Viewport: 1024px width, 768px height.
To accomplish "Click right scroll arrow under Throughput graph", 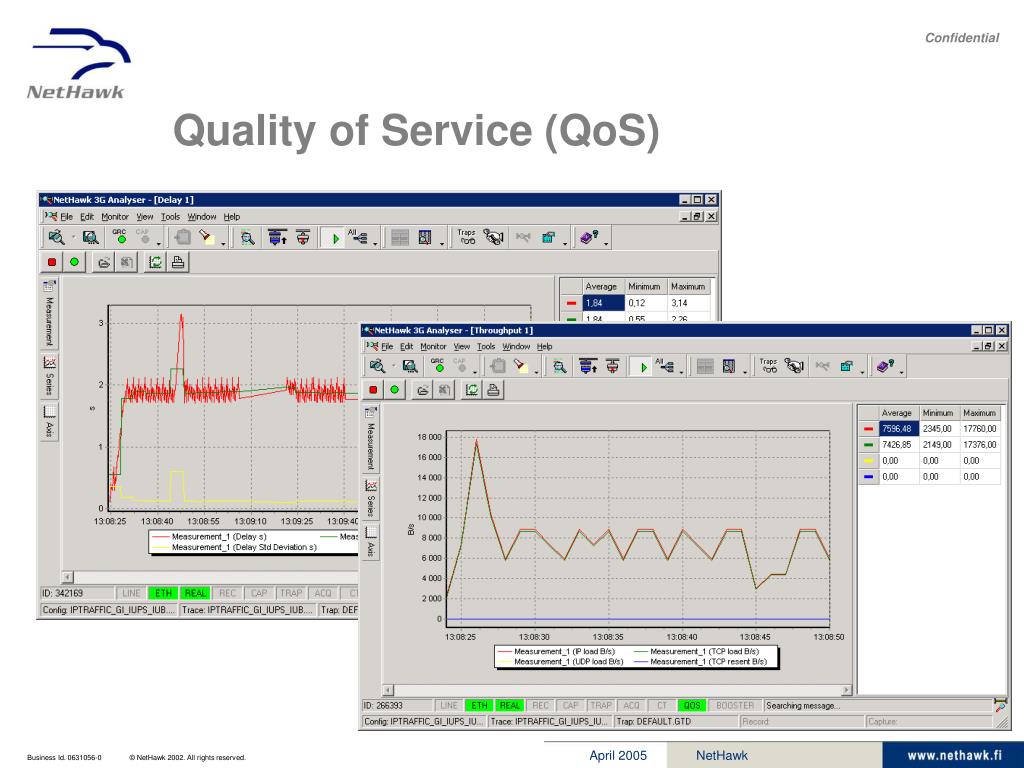I will [x=846, y=690].
